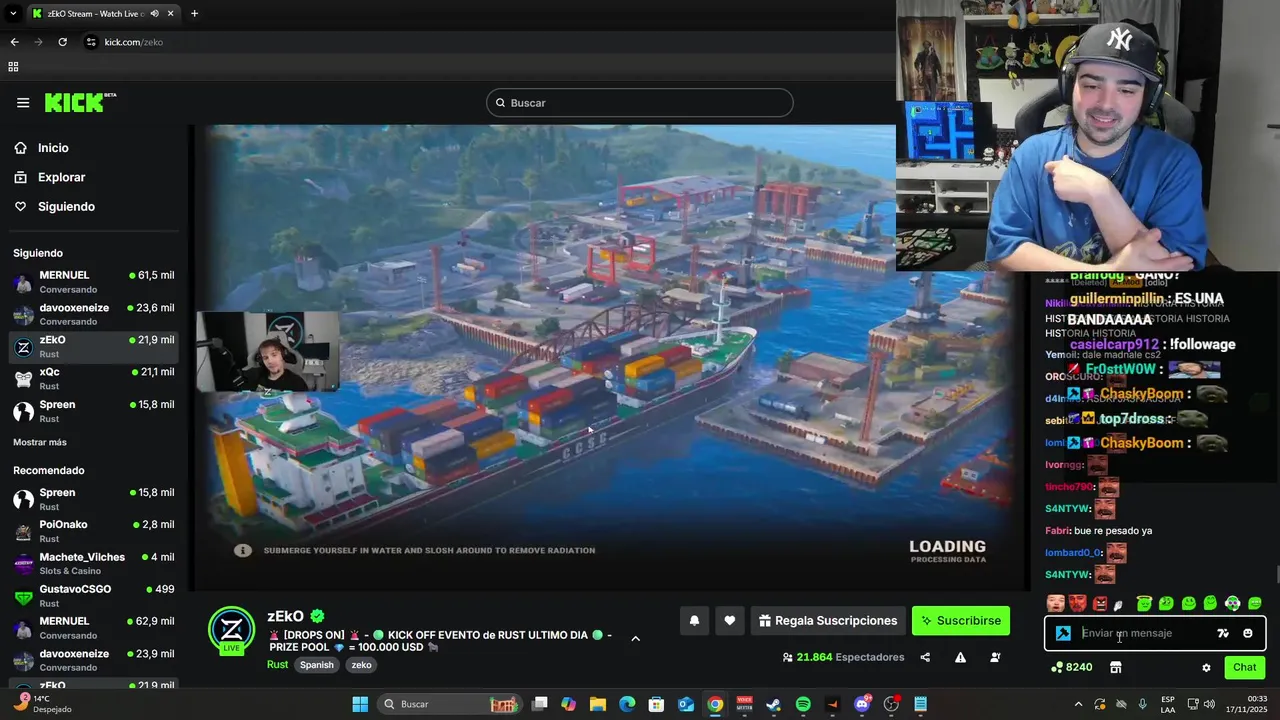Reload the browser page
Viewport: 1280px width, 720px height.
pos(62,42)
